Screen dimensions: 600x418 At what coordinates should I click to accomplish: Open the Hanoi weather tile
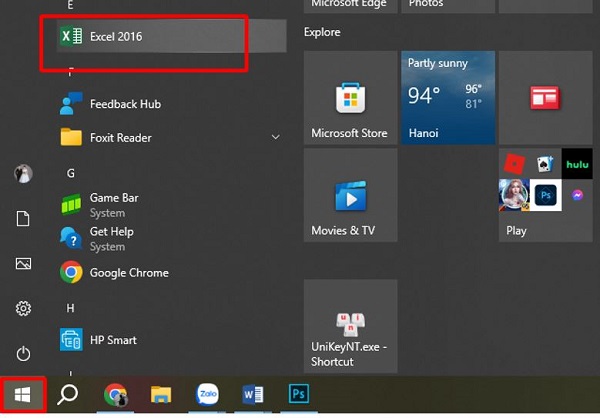click(448, 98)
